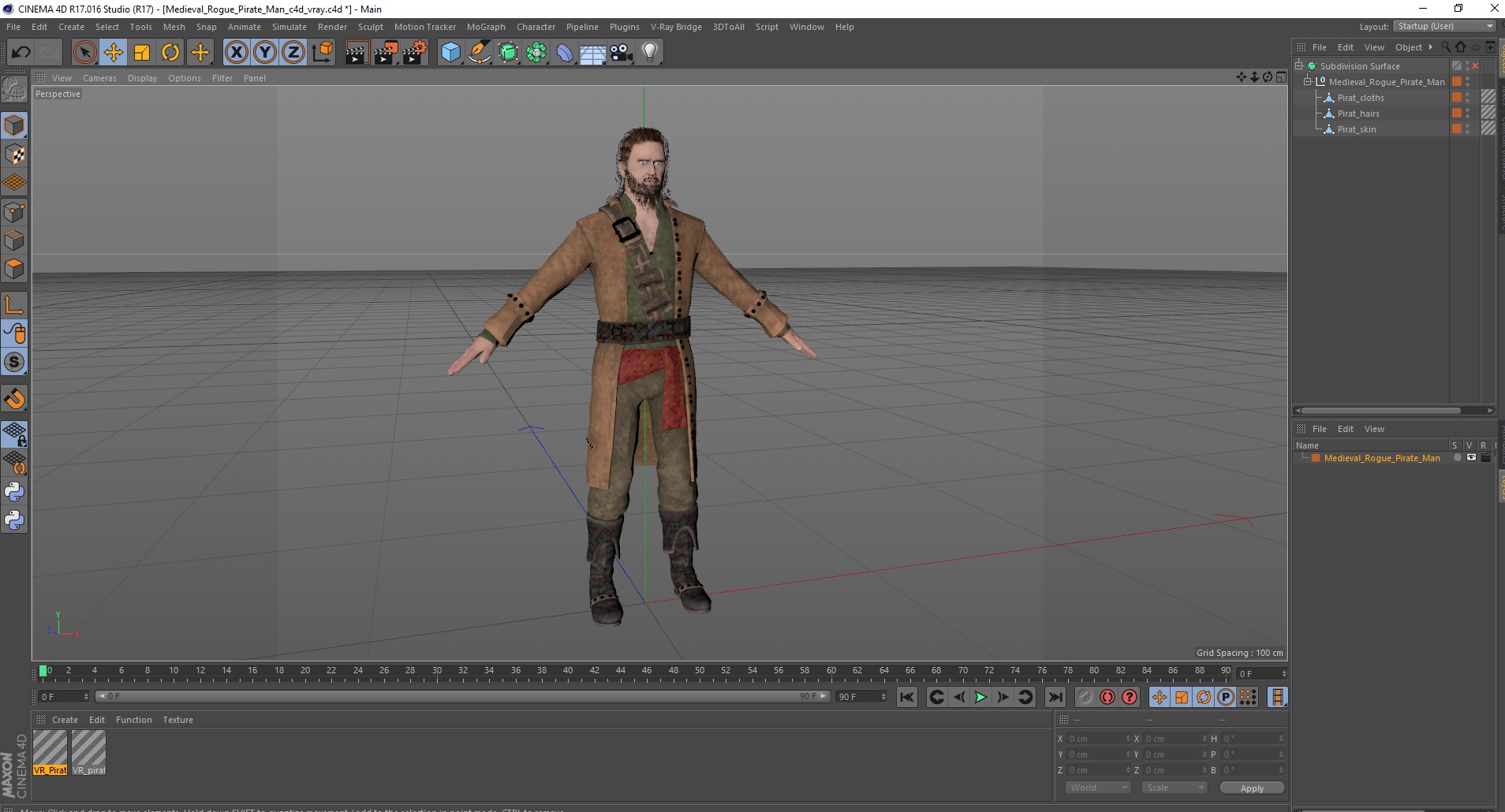This screenshot has height=812, width=1505.
Task: Click the X position input field
Action: click(x=1099, y=739)
